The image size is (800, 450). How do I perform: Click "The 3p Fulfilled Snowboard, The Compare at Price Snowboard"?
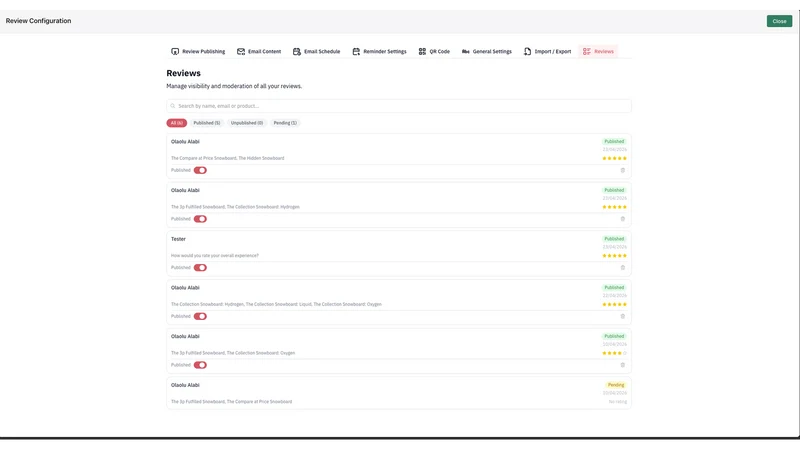232,402
